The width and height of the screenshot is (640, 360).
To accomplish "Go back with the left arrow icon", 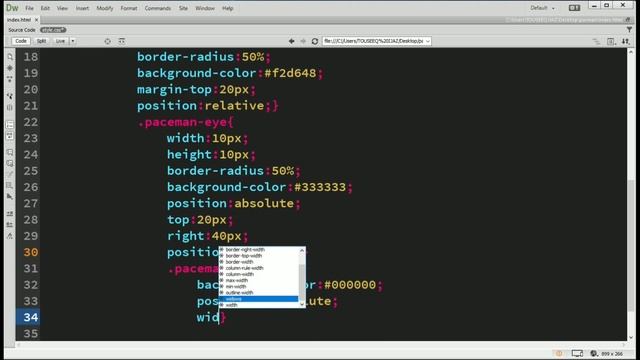I will pos(291,41).
